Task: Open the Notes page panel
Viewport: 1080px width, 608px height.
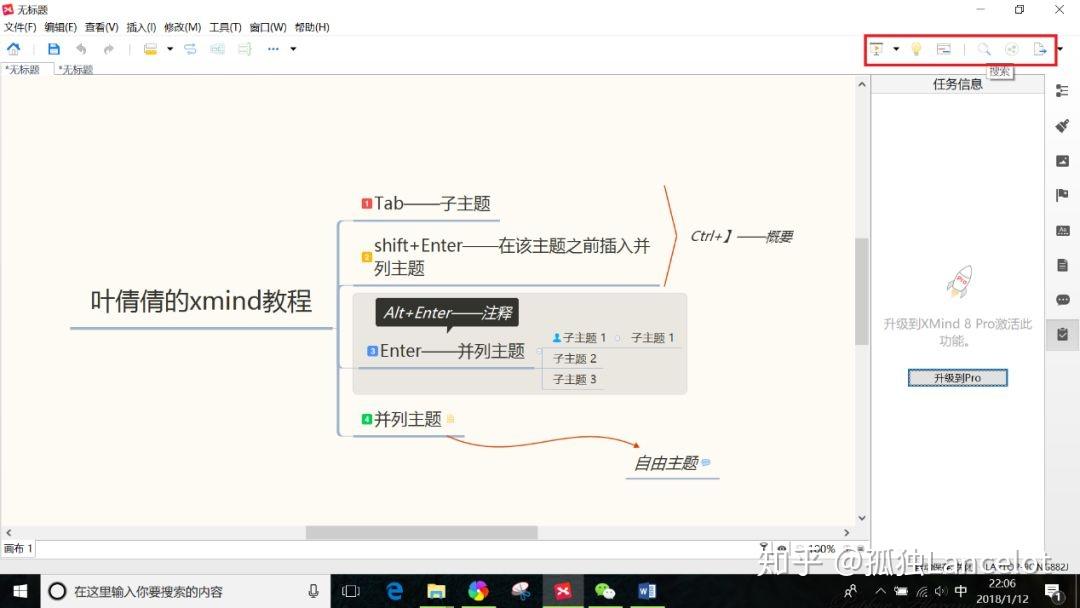Action: [x=1062, y=265]
